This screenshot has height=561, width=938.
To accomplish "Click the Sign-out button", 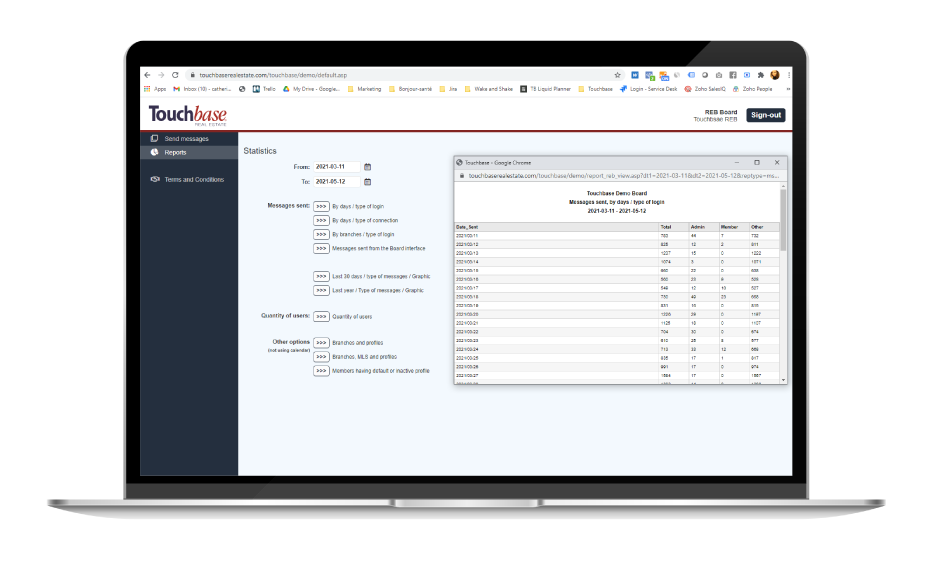I will [x=766, y=115].
